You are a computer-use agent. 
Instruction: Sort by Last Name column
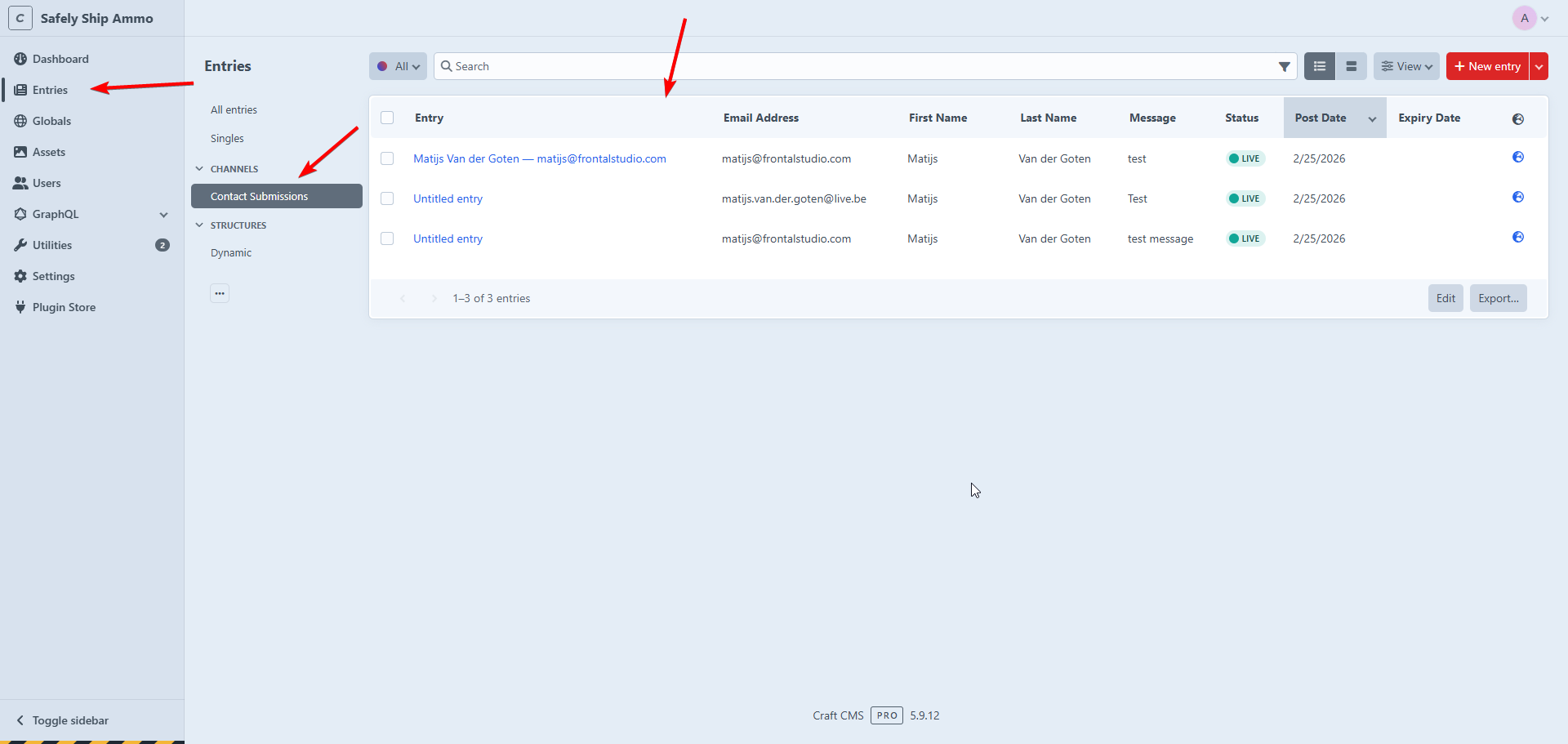click(x=1048, y=118)
